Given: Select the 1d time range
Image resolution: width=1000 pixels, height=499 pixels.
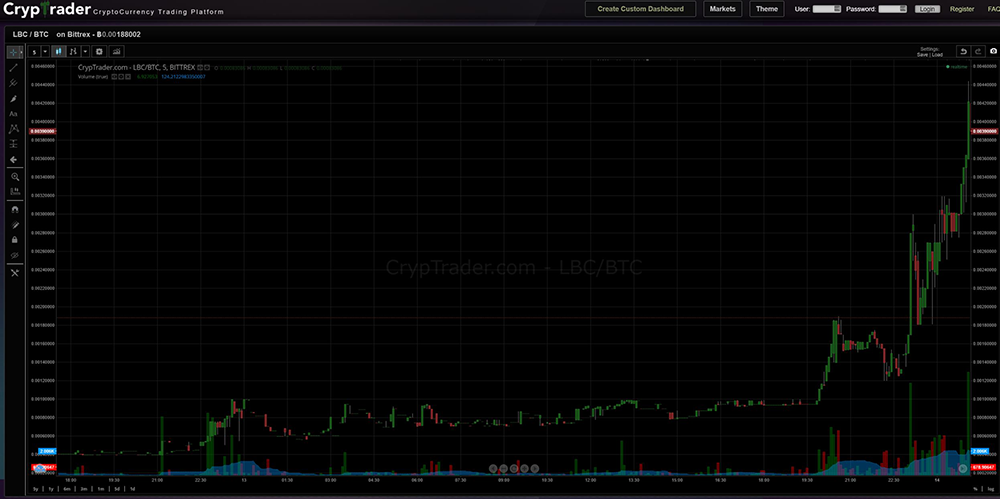Looking at the screenshot, I should (130, 488).
